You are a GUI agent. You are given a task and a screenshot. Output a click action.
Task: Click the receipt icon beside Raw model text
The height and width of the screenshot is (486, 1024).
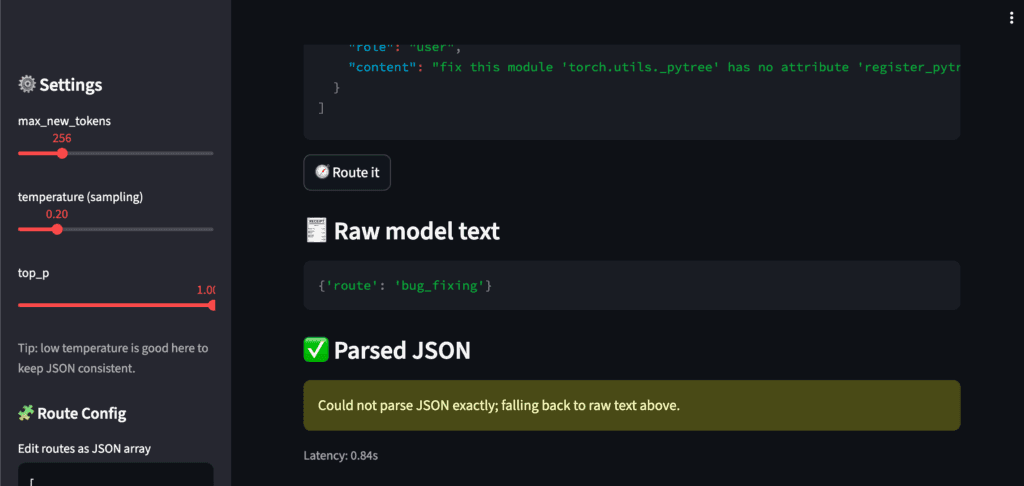click(x=315, y=232)
